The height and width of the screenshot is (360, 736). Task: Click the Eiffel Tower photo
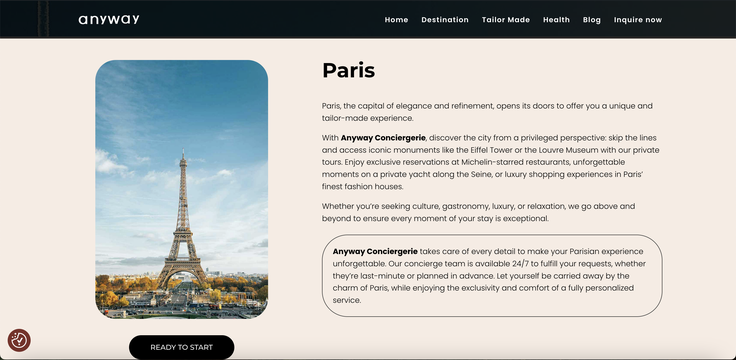pos(182,189)
